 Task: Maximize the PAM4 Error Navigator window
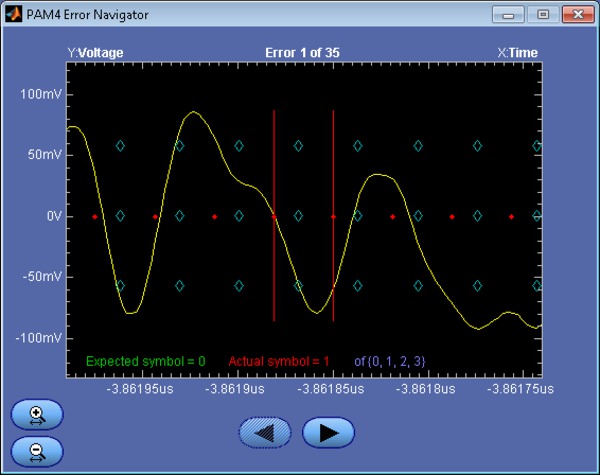point(543,15)
